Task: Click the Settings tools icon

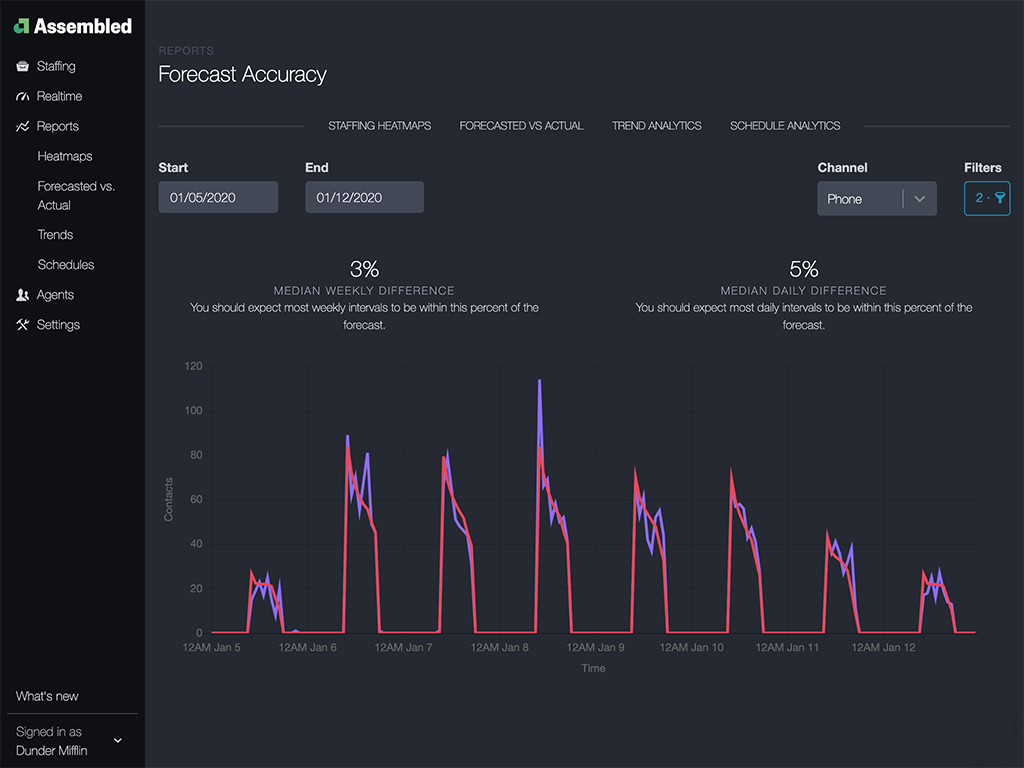Action: point(22,325)
